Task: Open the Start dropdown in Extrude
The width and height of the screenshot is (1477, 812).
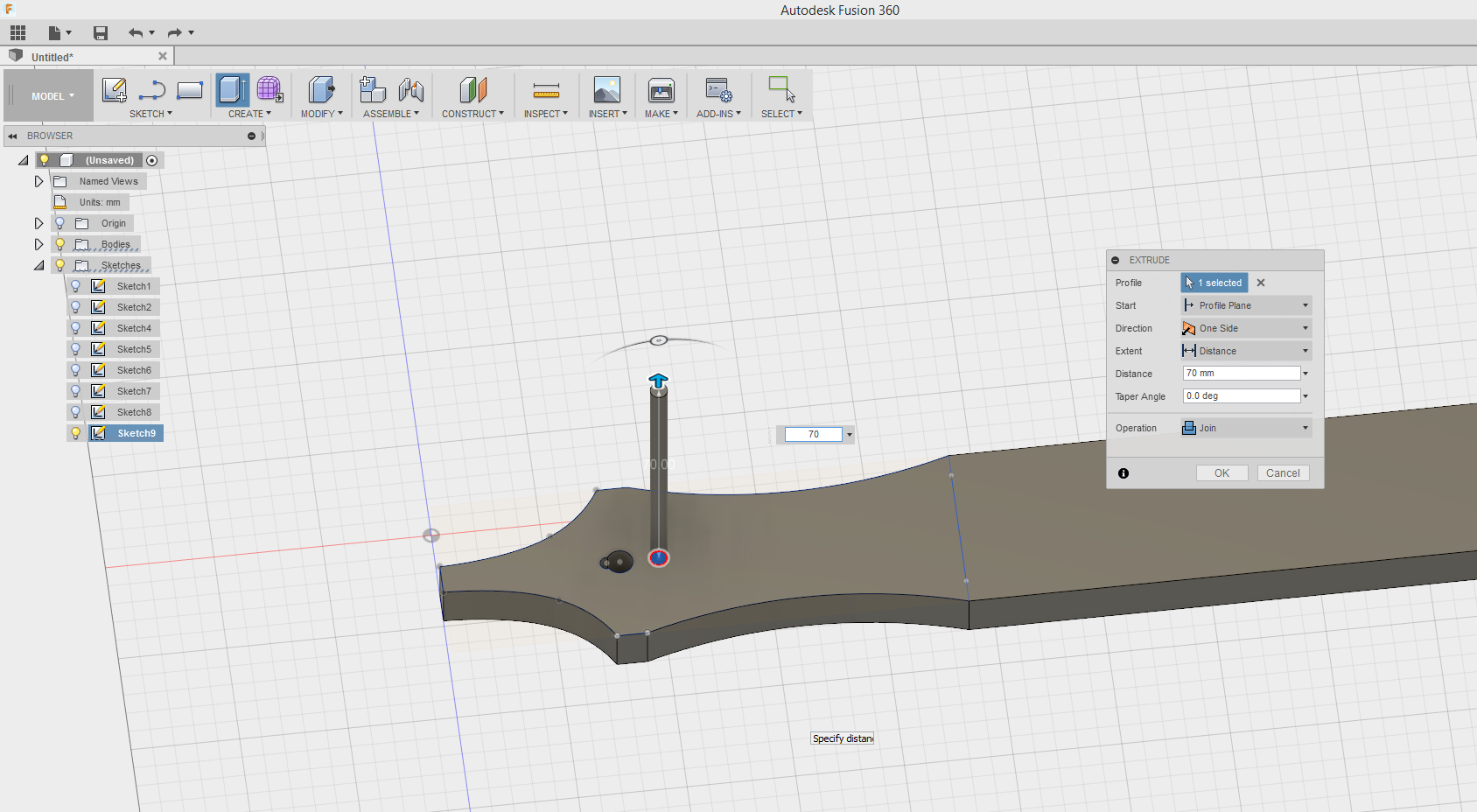Action: click(x=1246, y=305)
